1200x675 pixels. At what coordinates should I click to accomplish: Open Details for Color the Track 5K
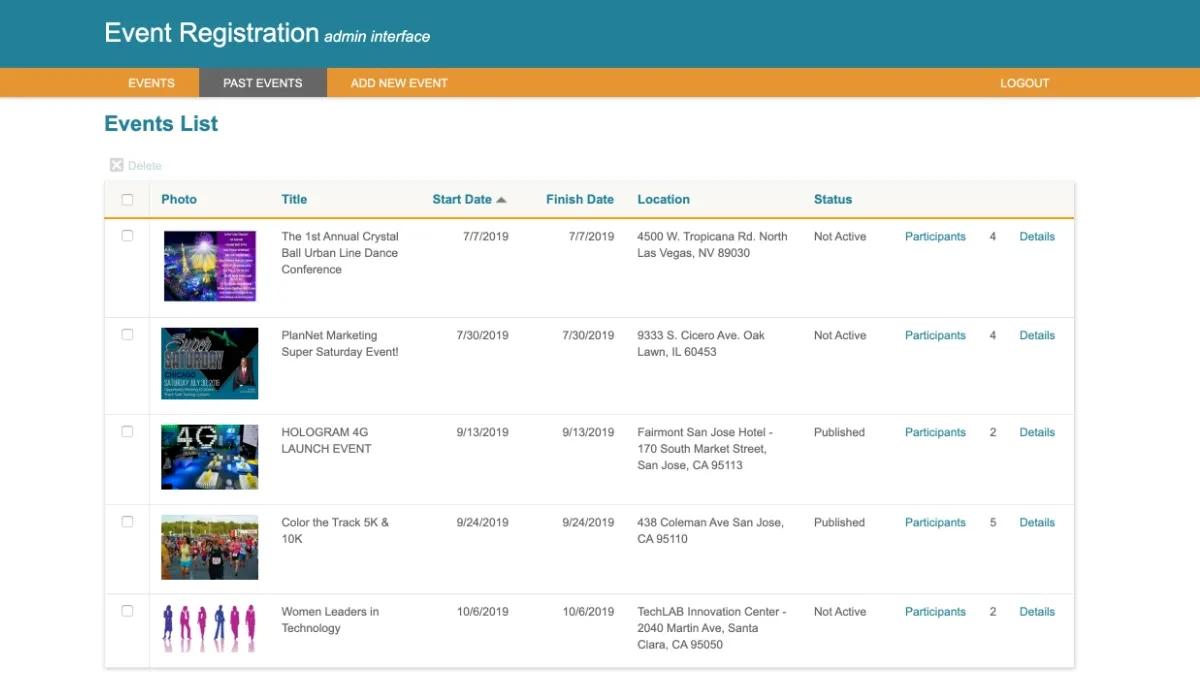pyautogui.click(x=1036, y=522)
